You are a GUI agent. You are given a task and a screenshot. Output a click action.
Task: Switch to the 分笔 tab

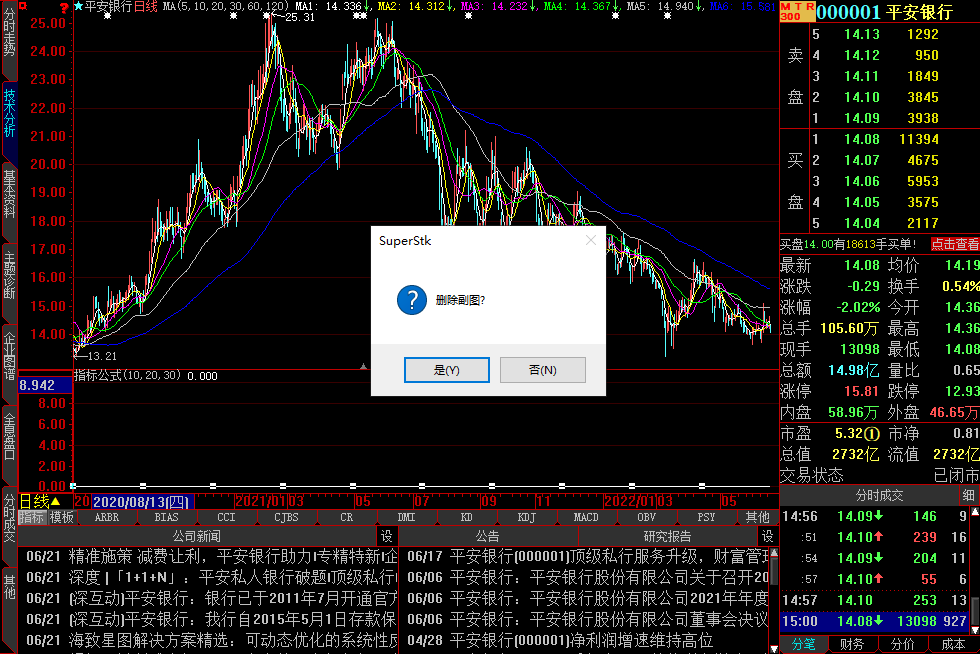[804, 645]
